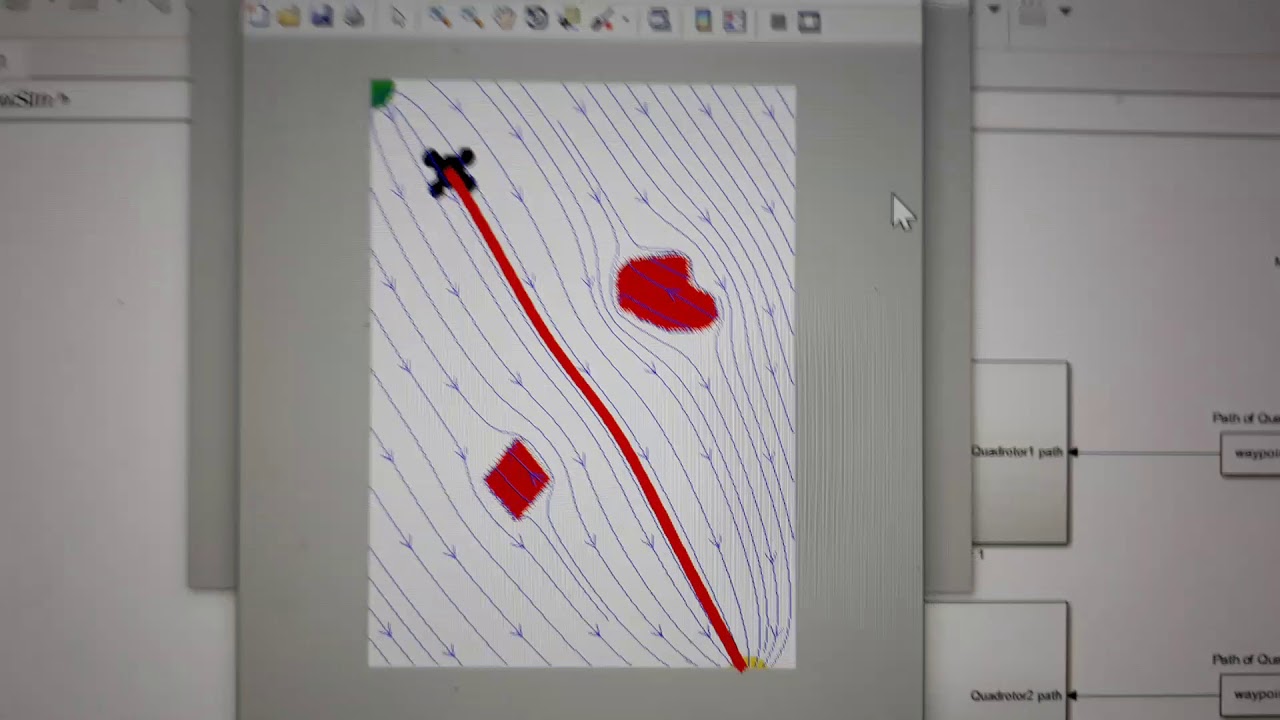Activate the Zoom In magnifier tool
Image resolution: width=1280 pixels, height=720 pixels.
click(438, 18)
